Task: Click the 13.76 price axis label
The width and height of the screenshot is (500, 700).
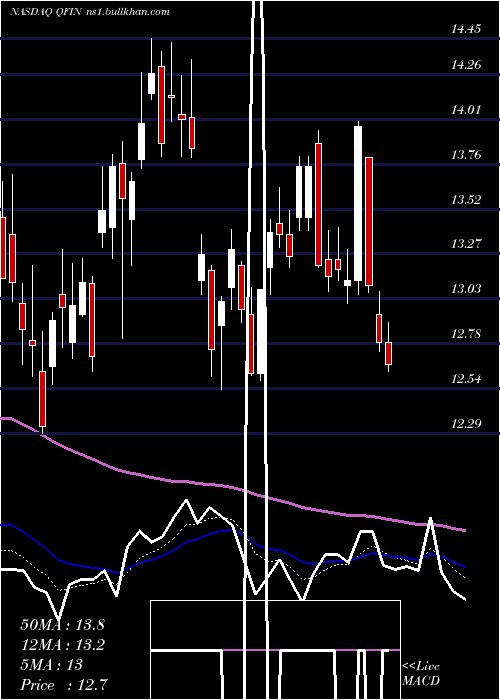Action: point(466,155)
